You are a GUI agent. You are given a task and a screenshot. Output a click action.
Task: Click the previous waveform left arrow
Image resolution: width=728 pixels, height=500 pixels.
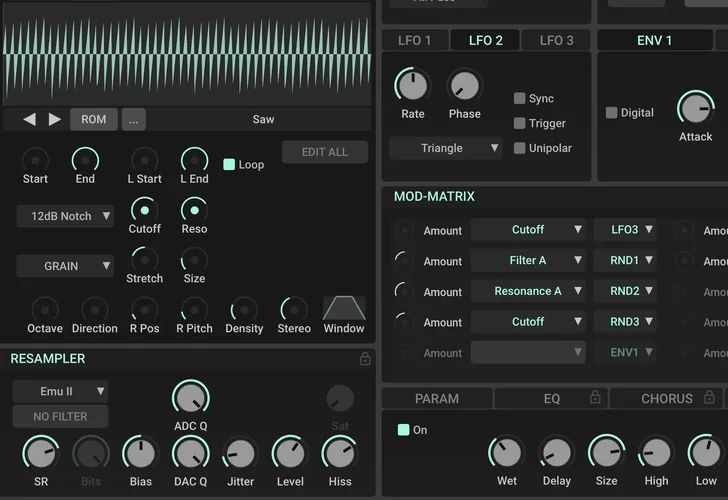click(x=29, y=119)
